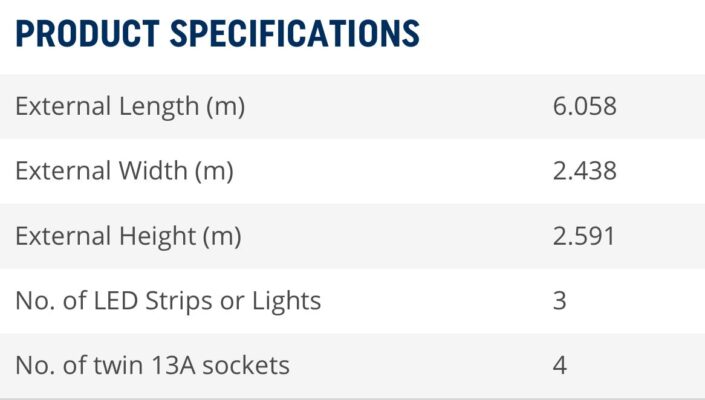
Task: Click the twin sockets count value 4
Action: pos(559,365)
